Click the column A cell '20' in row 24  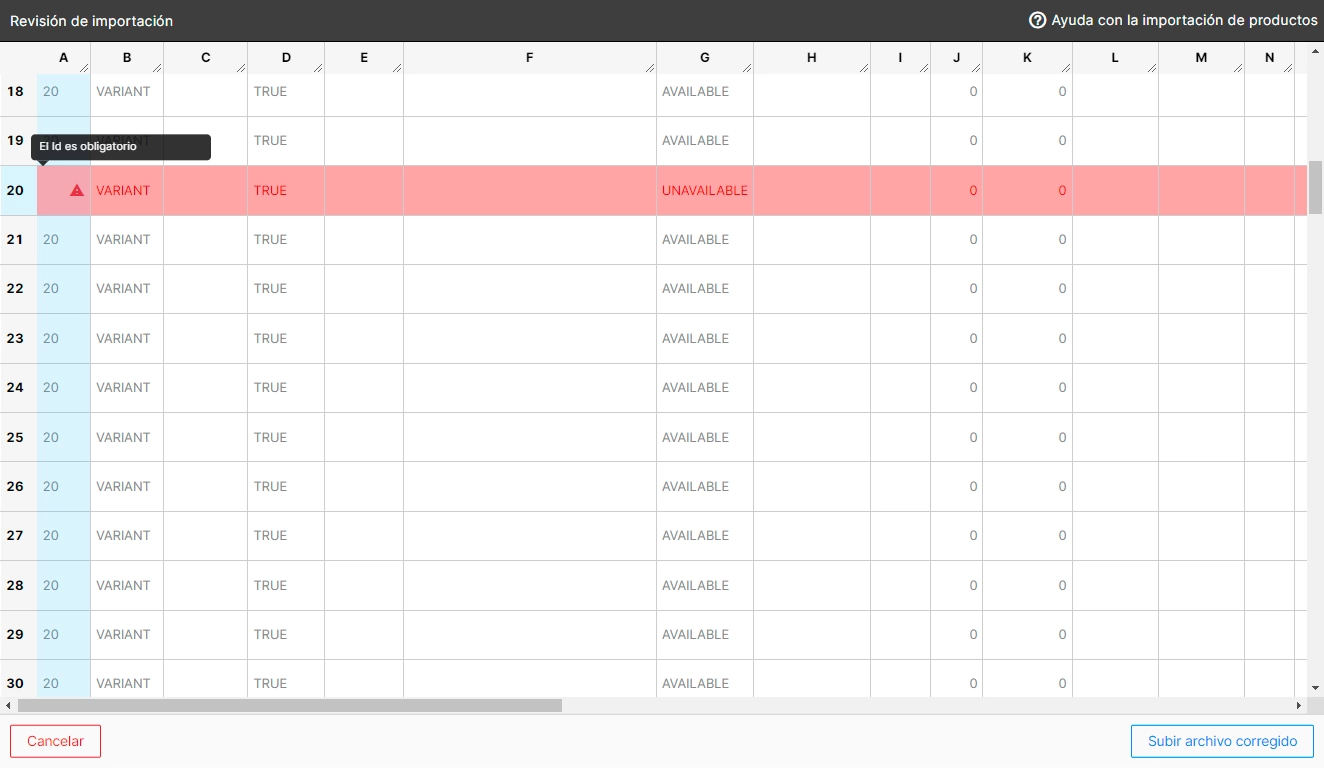pos(64,387)
